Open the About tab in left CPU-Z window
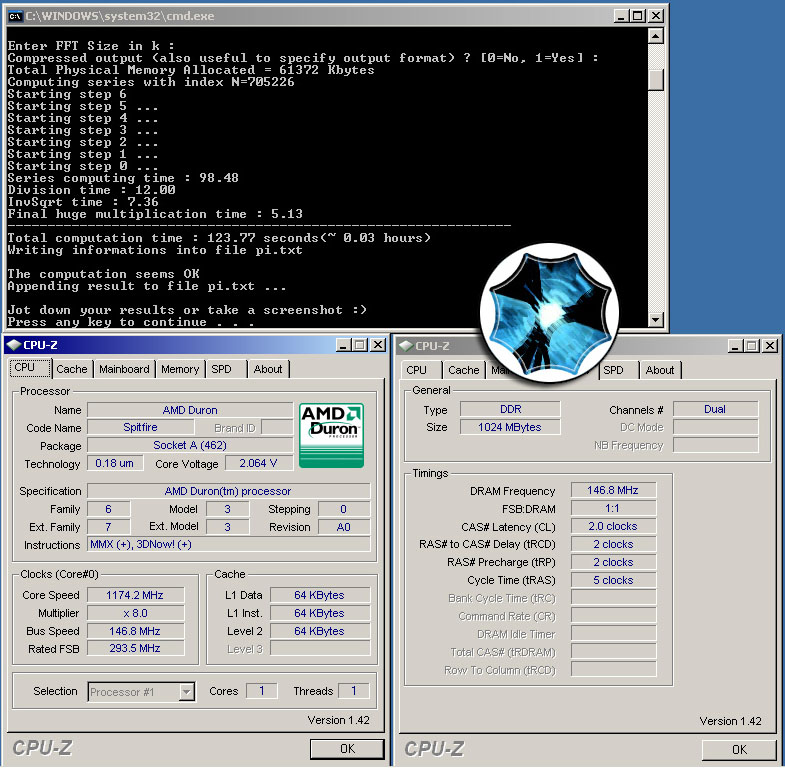Screen dimensions: 785x768 tap(268, 369)
